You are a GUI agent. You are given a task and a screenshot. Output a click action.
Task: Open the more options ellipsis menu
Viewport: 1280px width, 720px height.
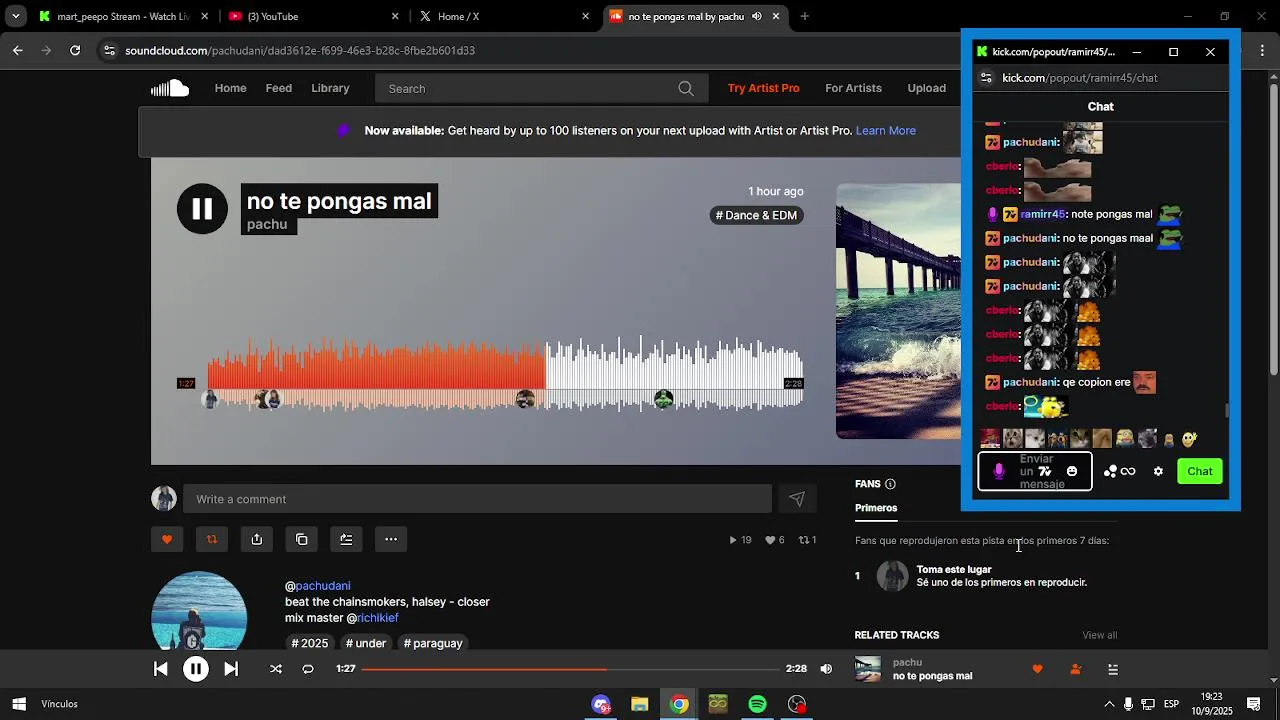point(391,539)
